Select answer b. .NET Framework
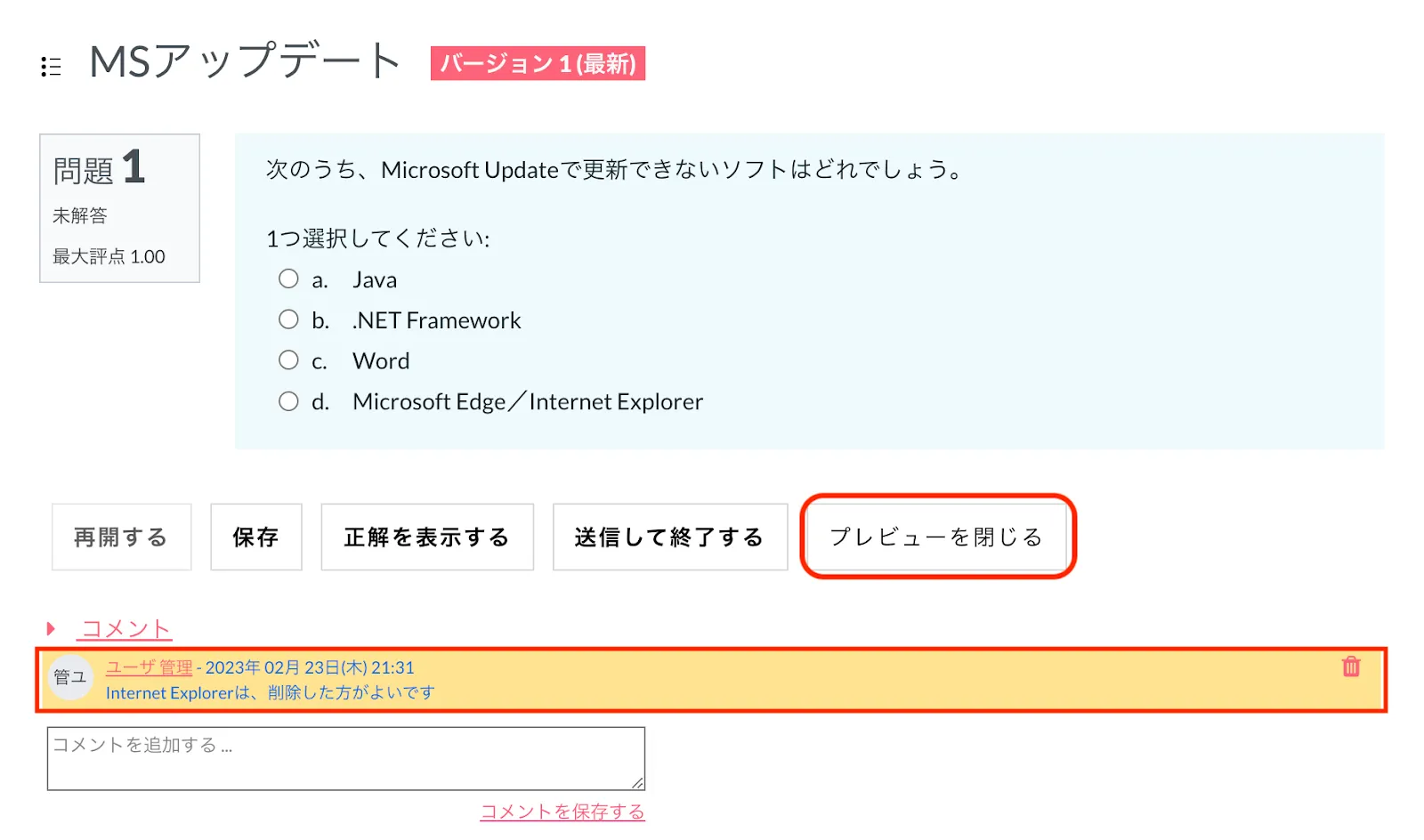This screenshot has width=1424, height=840. click(288, 319)
